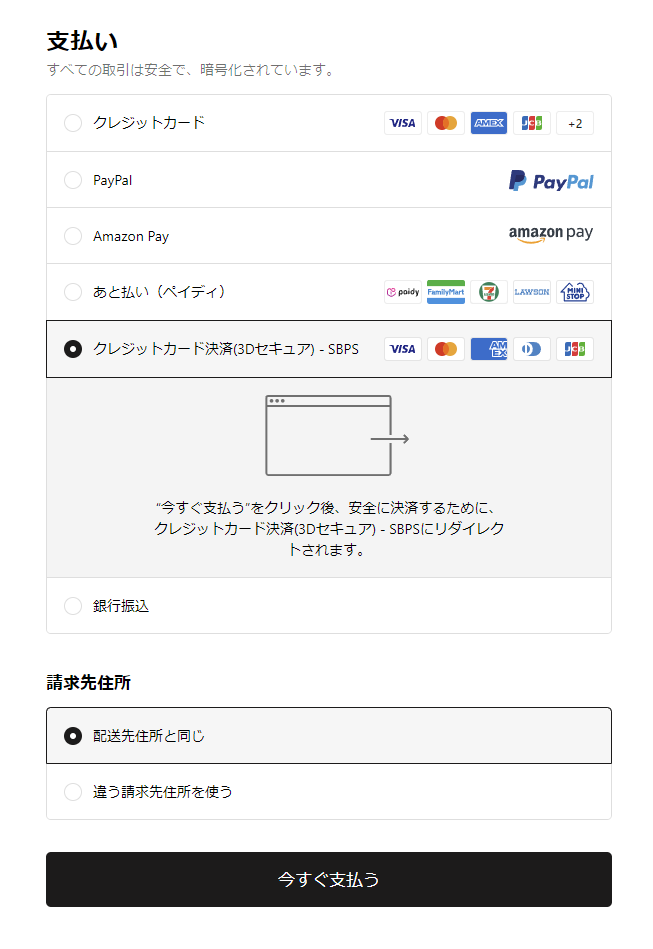Select 配送先住所と同じ billing option
Screen dimensions: 653x949
coord(73,736)
